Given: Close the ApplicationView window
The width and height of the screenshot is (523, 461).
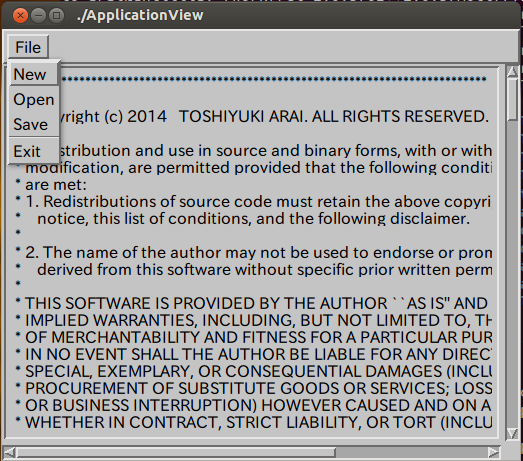Looking at the screenshot, I should [x=20, y=16].
